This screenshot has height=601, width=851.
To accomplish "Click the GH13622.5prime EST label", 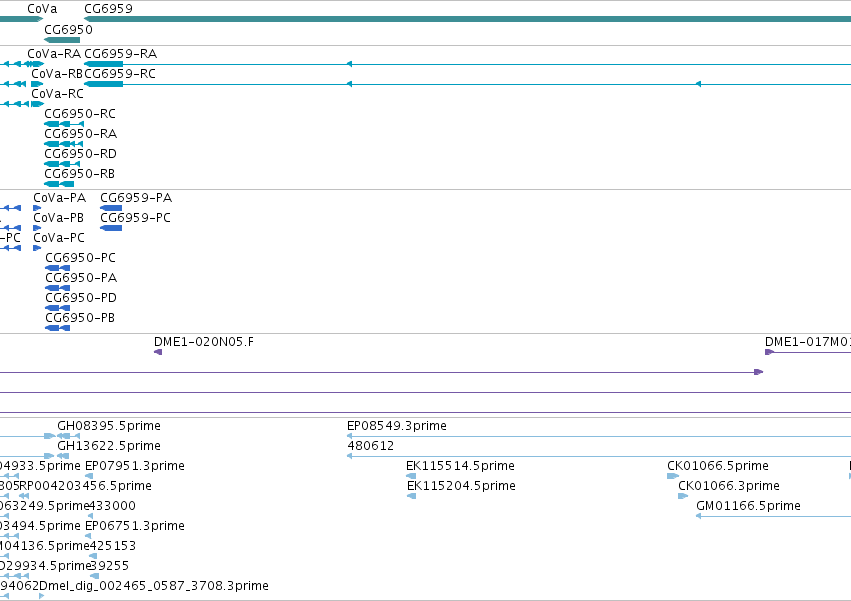I will [x=109, y=446].
